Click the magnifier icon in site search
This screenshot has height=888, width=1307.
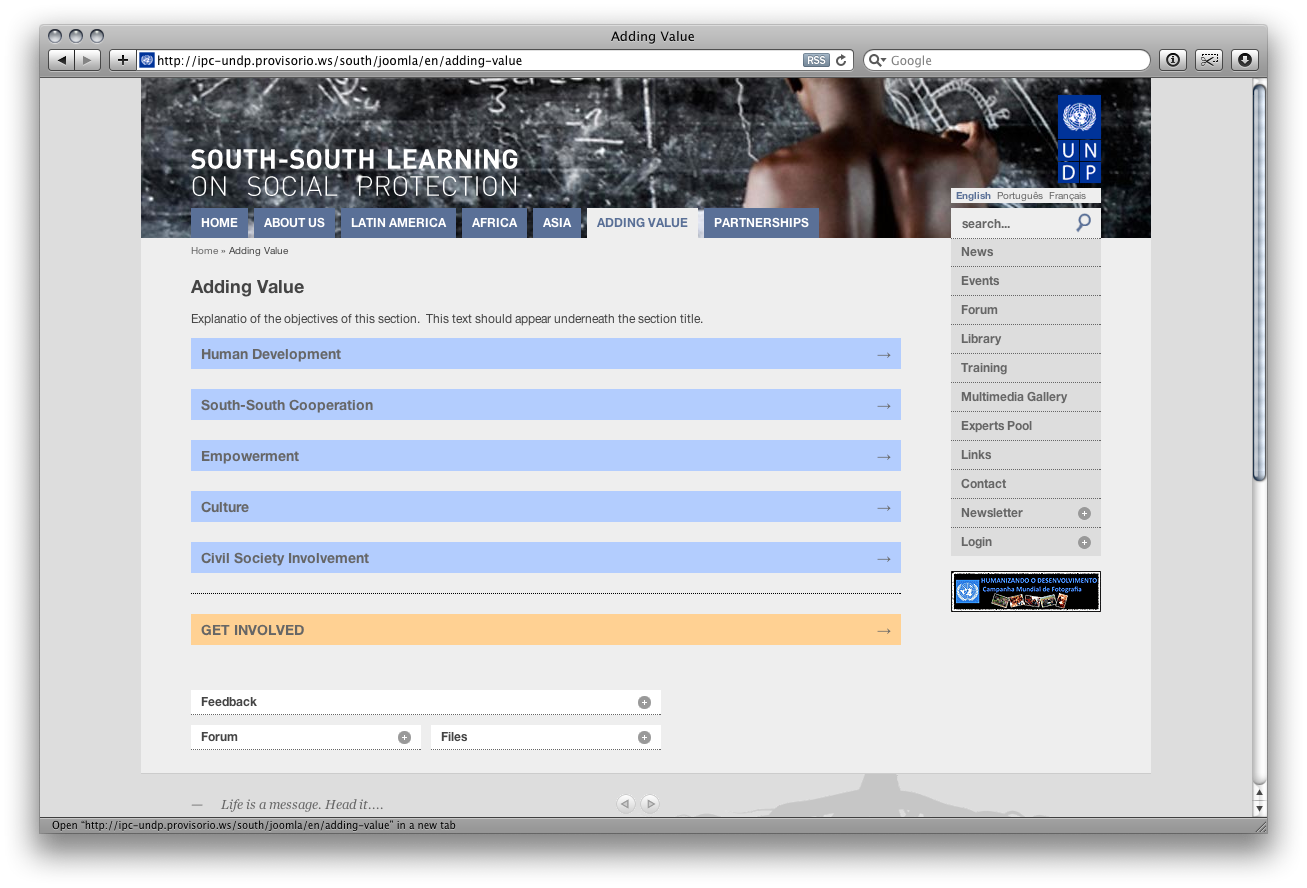[x=1083, y=223]
